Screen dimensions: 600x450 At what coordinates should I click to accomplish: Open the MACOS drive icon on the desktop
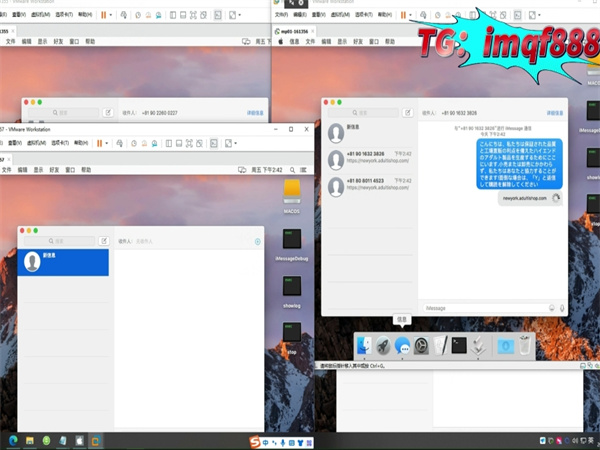(292, 190)
